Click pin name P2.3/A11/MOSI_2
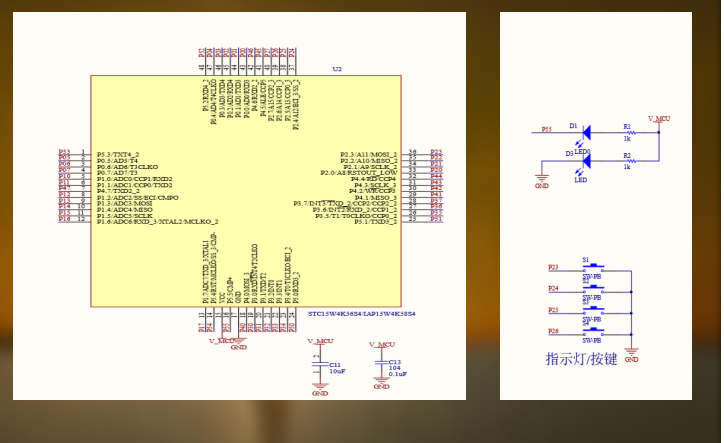The width and height of the screenshot is (724, 443). 368,154
